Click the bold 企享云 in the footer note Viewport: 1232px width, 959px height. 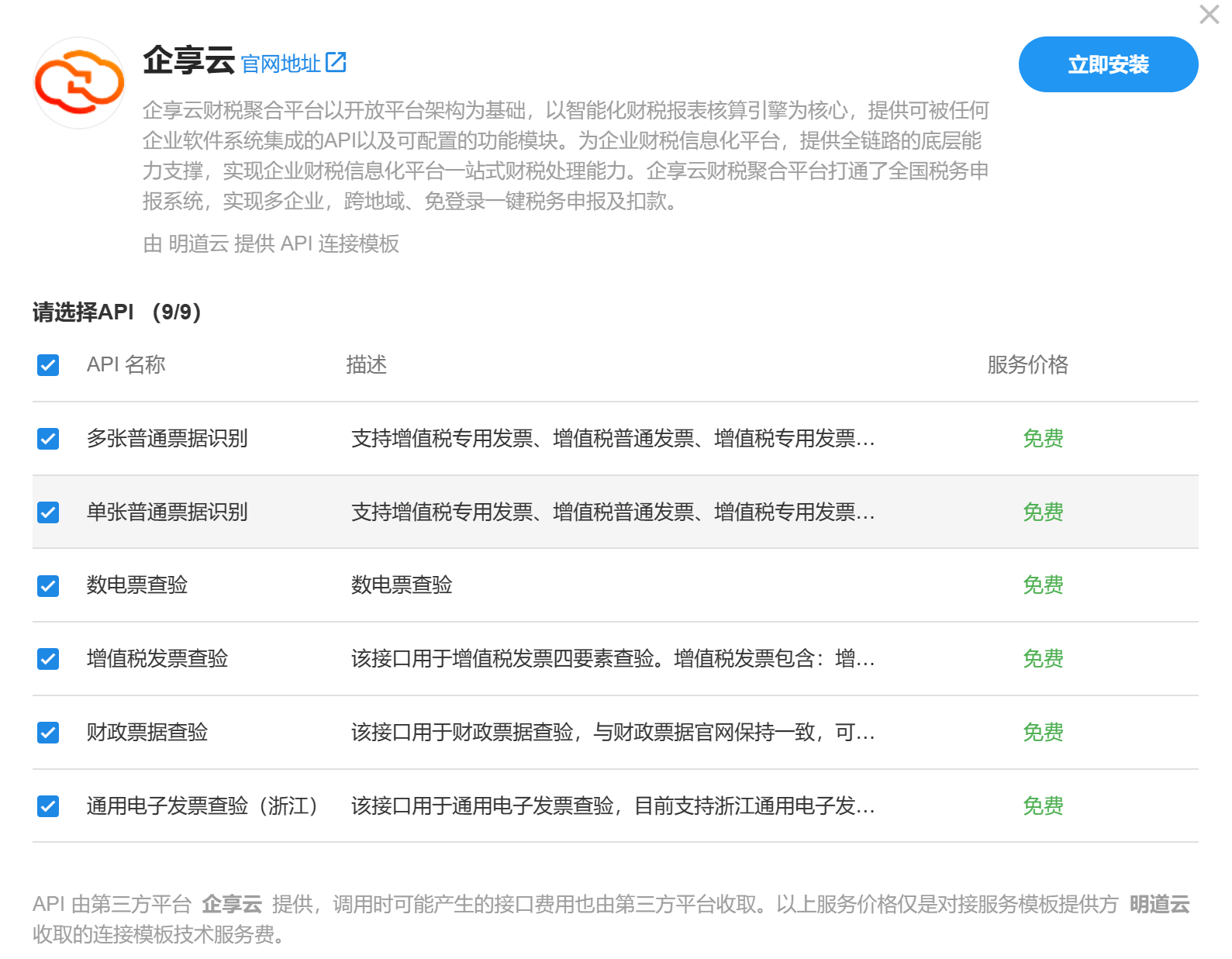pos(232,904)
